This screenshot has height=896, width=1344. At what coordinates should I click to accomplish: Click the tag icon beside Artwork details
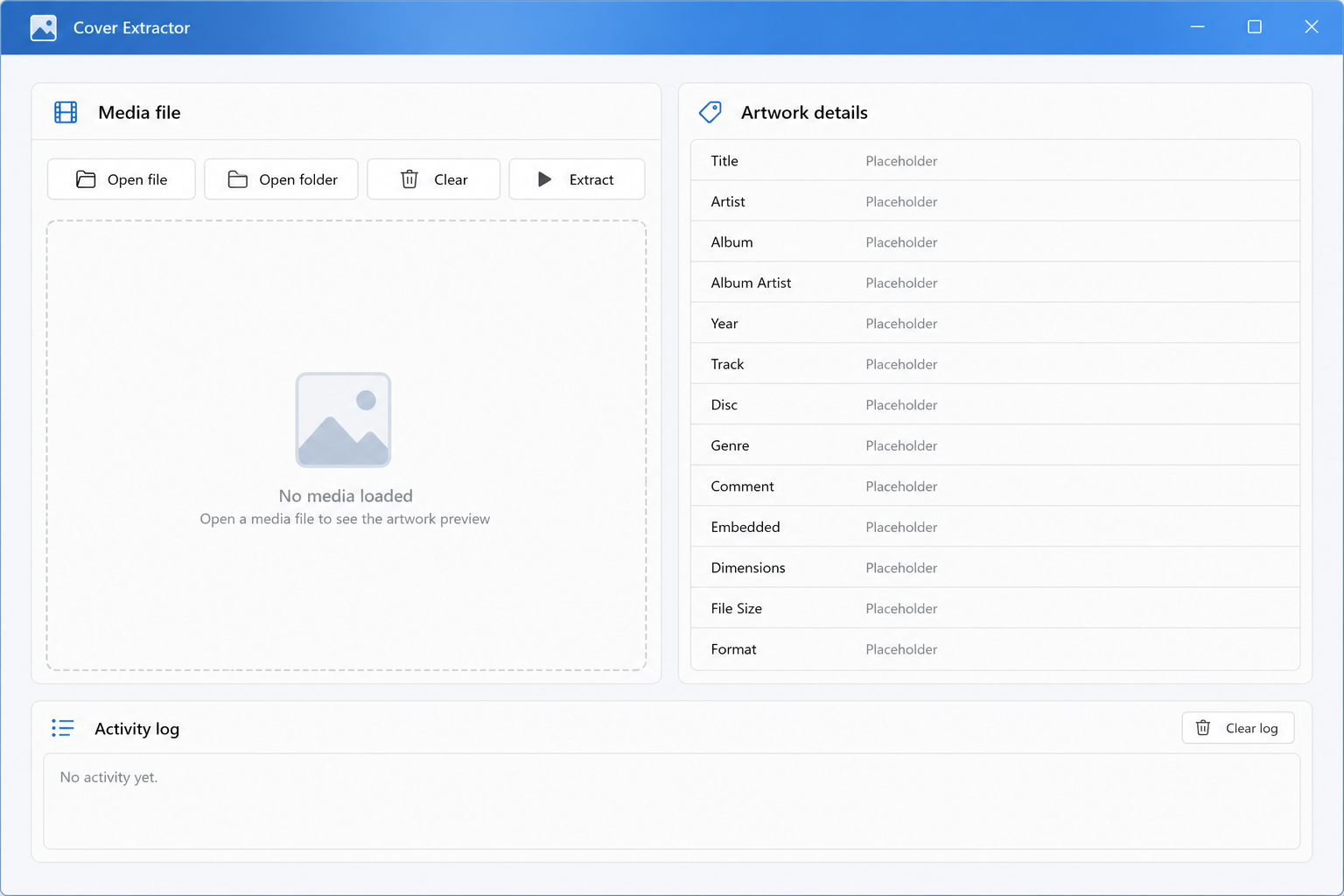(710, 112)
